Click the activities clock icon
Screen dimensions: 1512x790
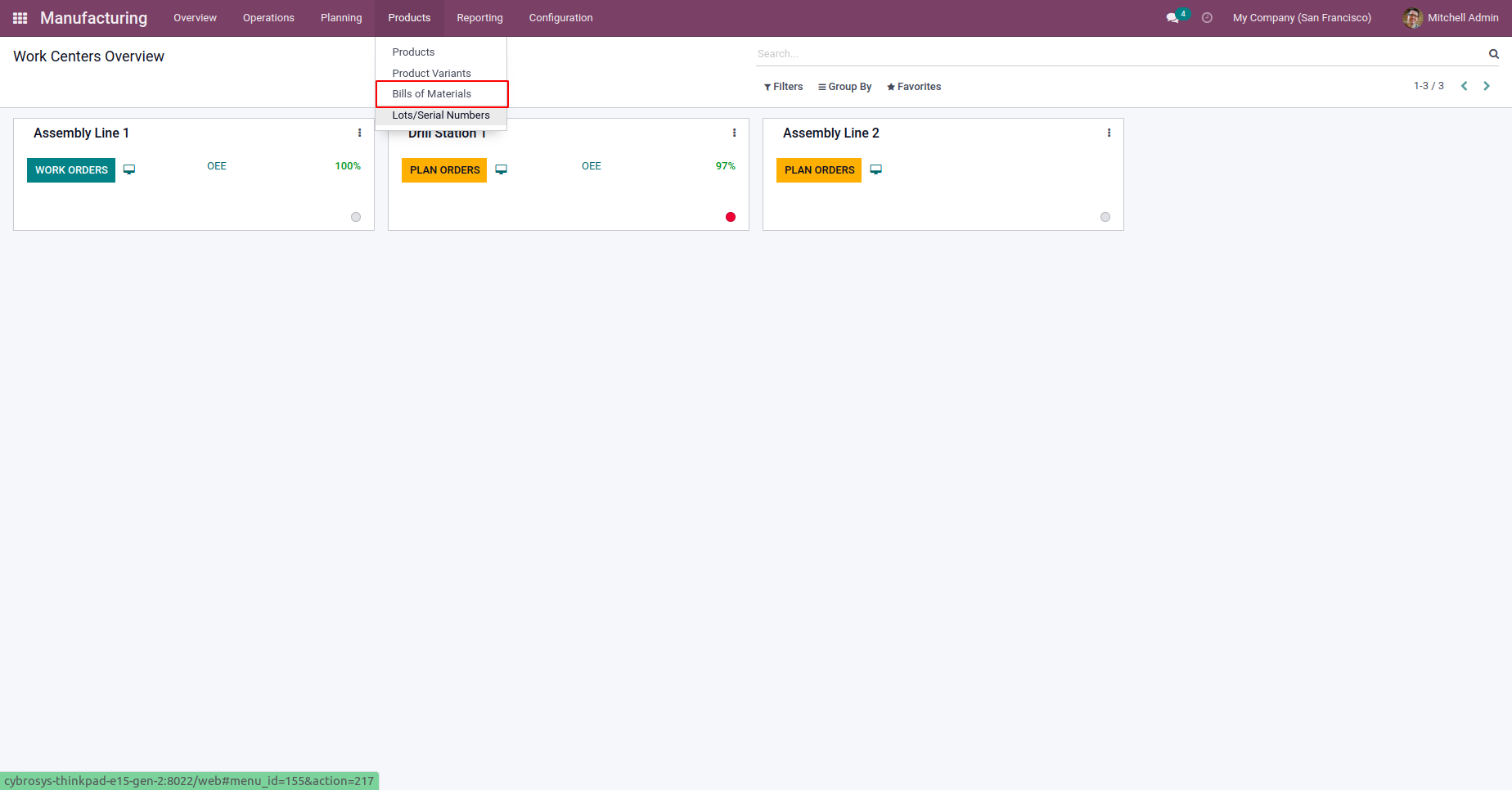[x=1207, y=18]
